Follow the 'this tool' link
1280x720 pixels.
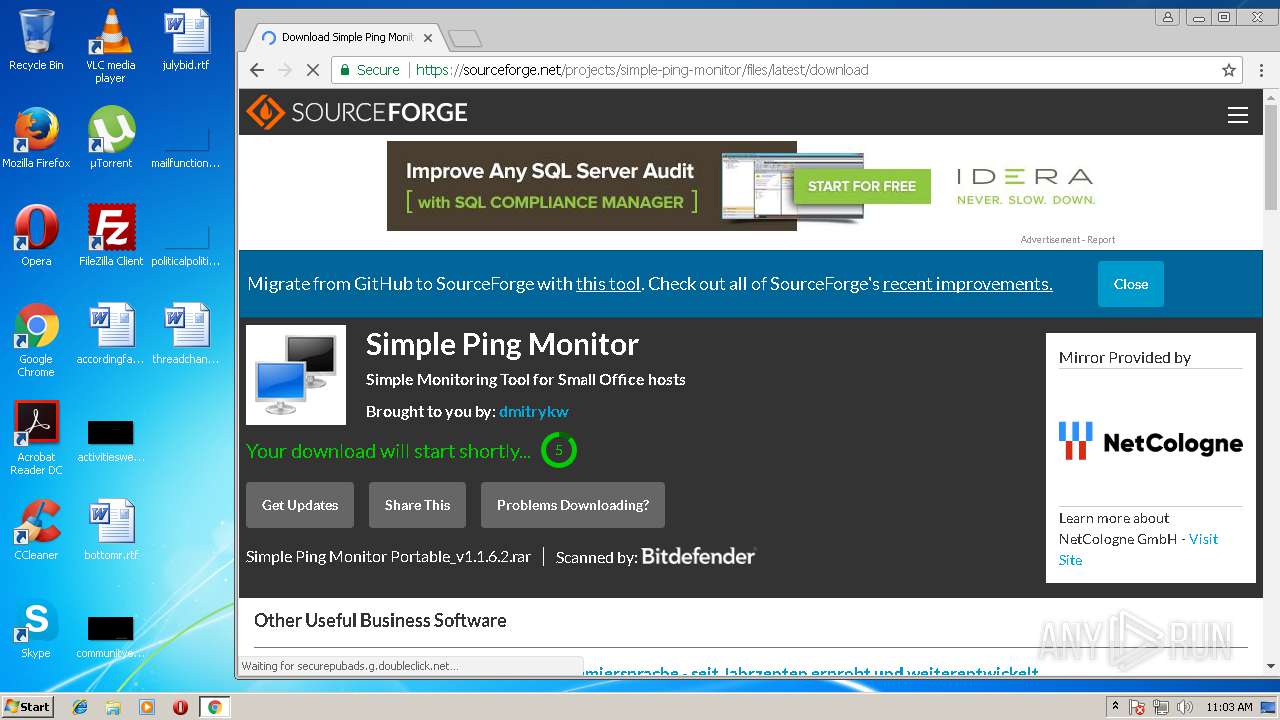[x=608, y=284]
